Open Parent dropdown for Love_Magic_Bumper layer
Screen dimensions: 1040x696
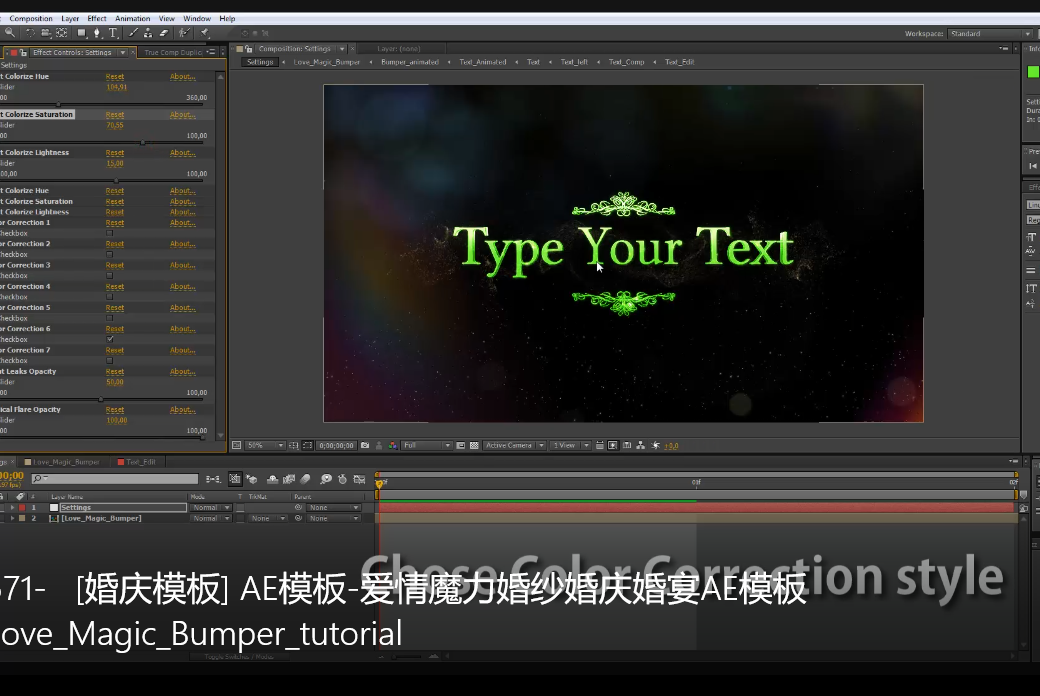[334, 518]
